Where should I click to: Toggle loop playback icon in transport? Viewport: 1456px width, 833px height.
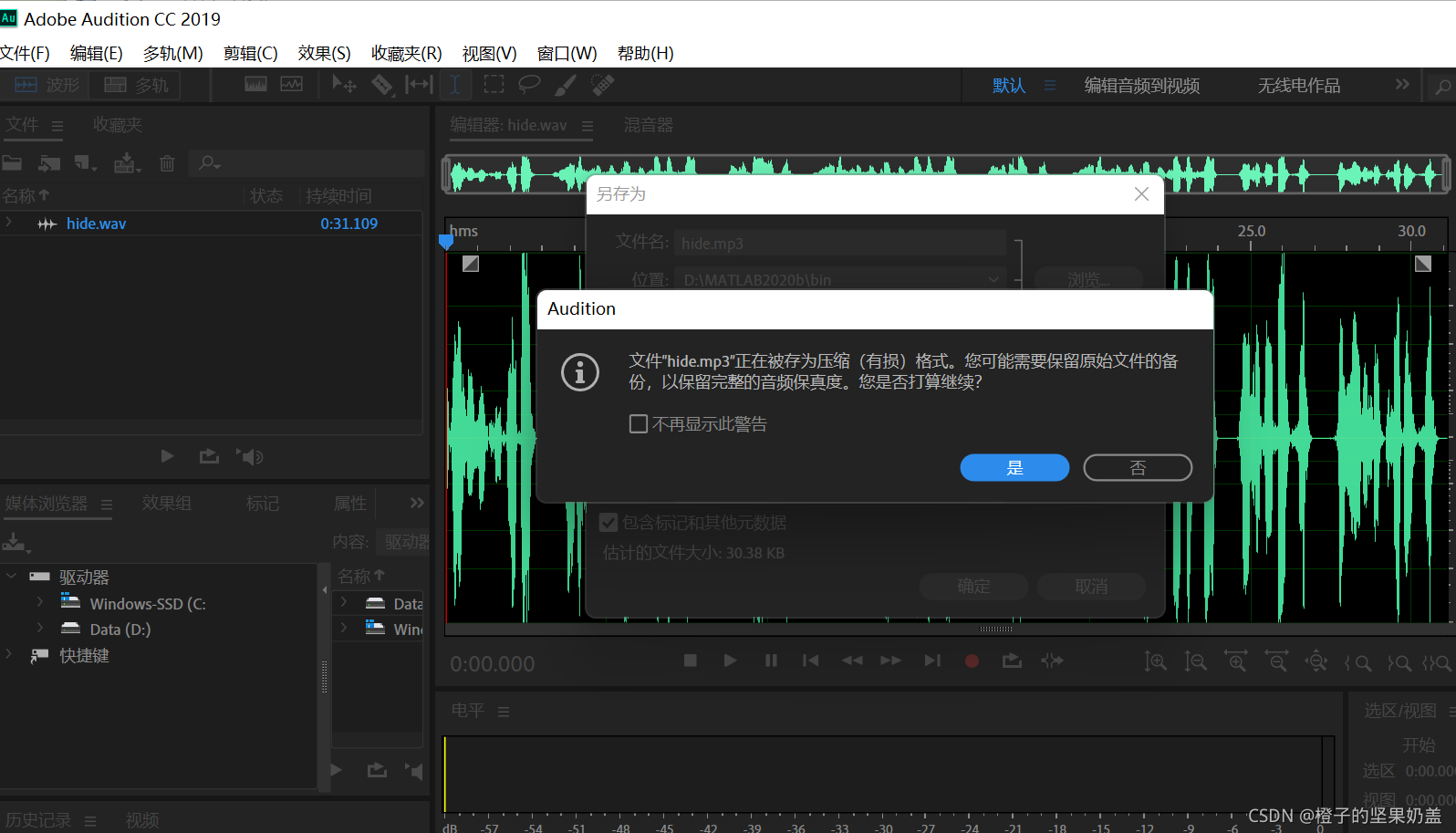(1012, 661)
